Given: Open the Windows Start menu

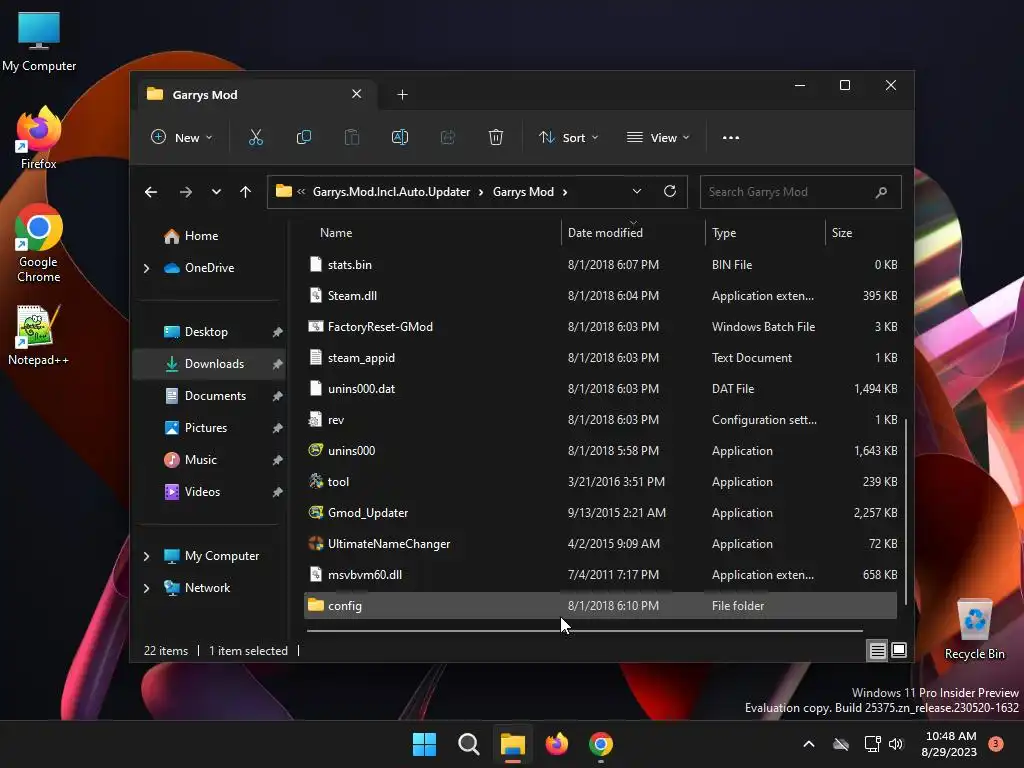Looking at the screenshot, I should tap(424, 744).
